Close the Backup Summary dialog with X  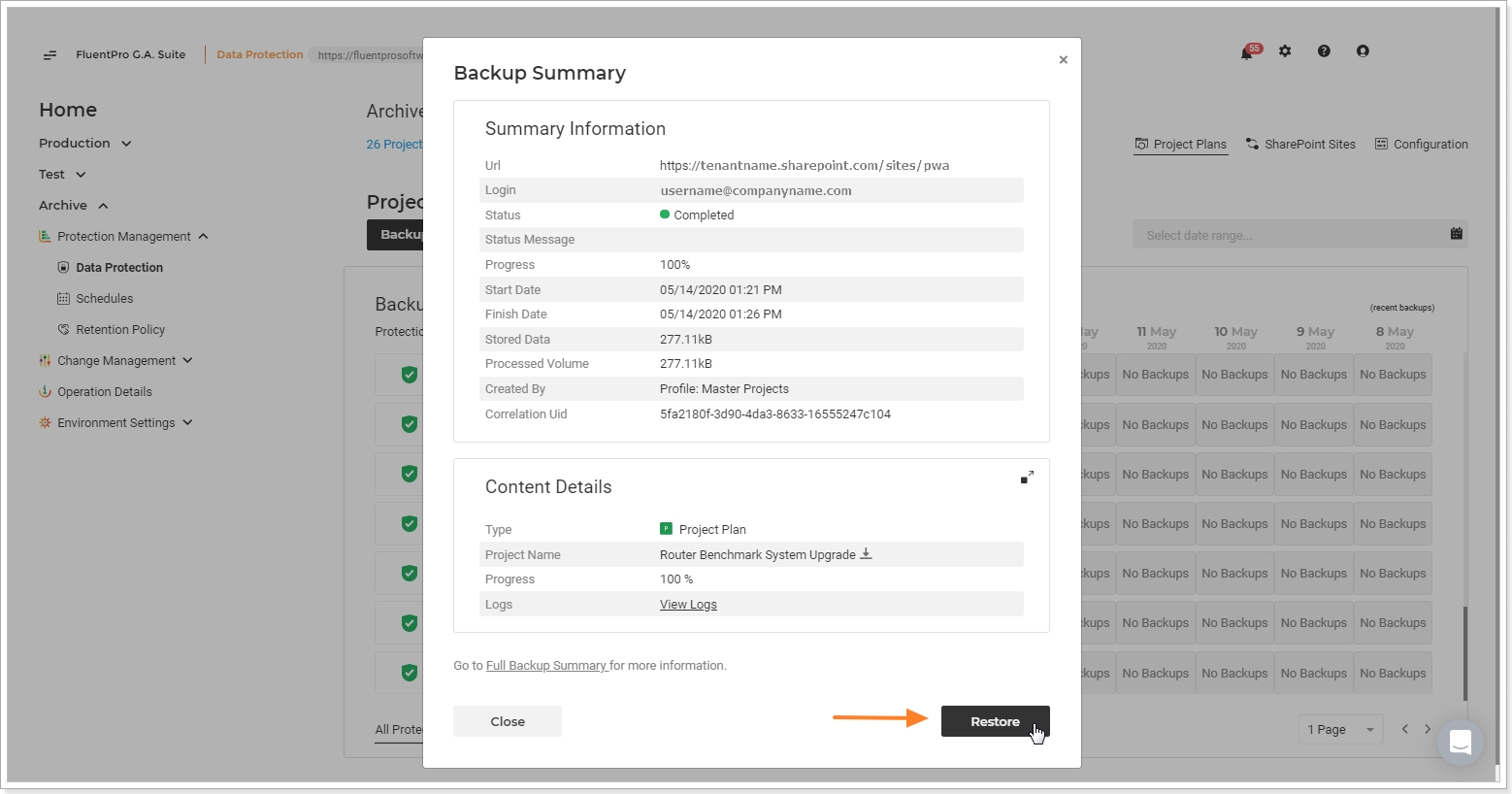point(1064,60)
